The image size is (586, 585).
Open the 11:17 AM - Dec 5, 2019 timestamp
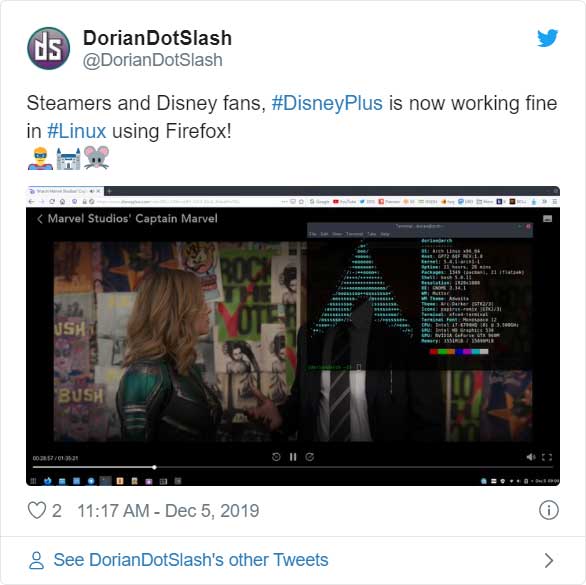[x=168, y=511]
